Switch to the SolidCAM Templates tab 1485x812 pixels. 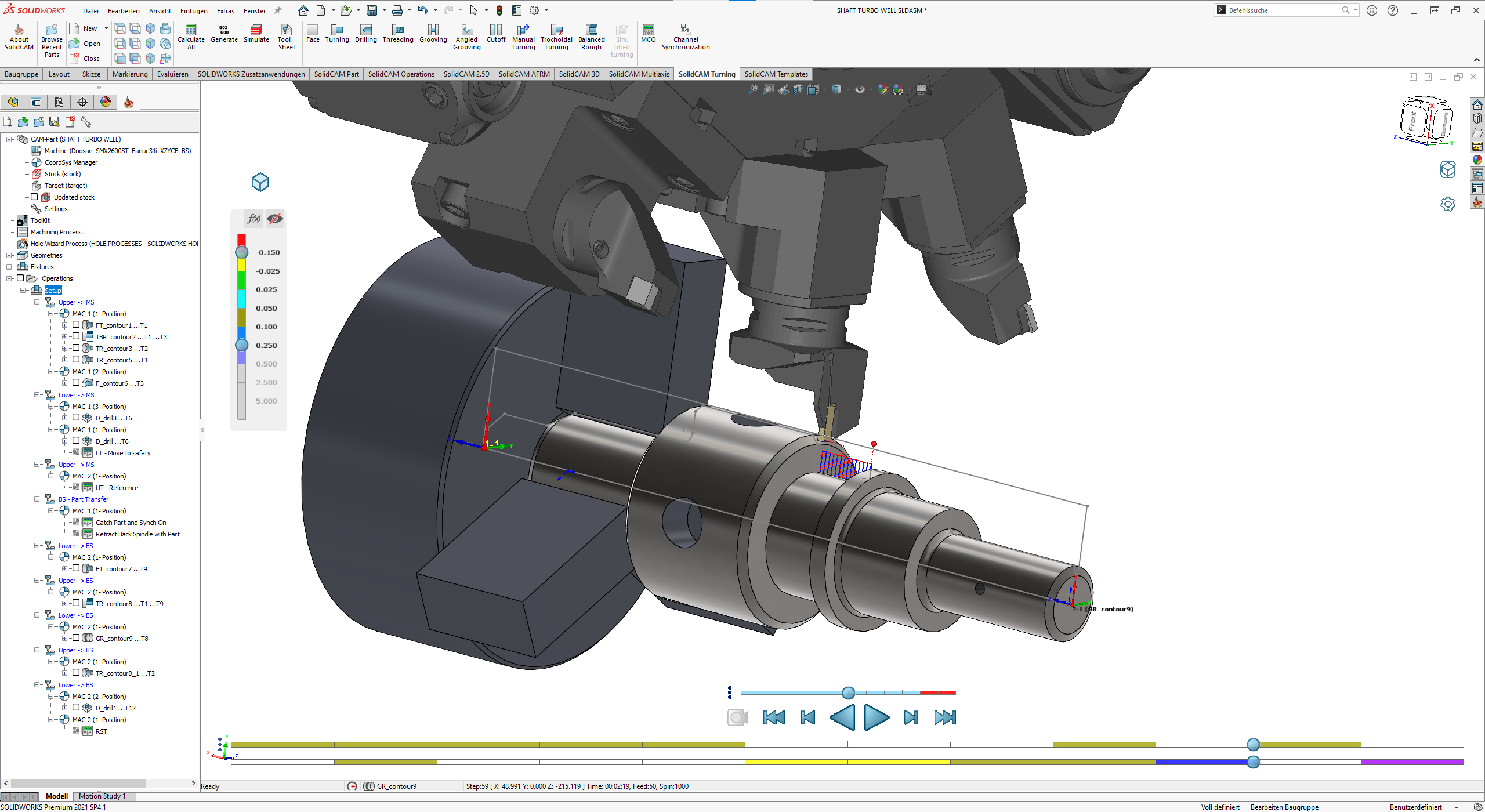click(776, 74)
